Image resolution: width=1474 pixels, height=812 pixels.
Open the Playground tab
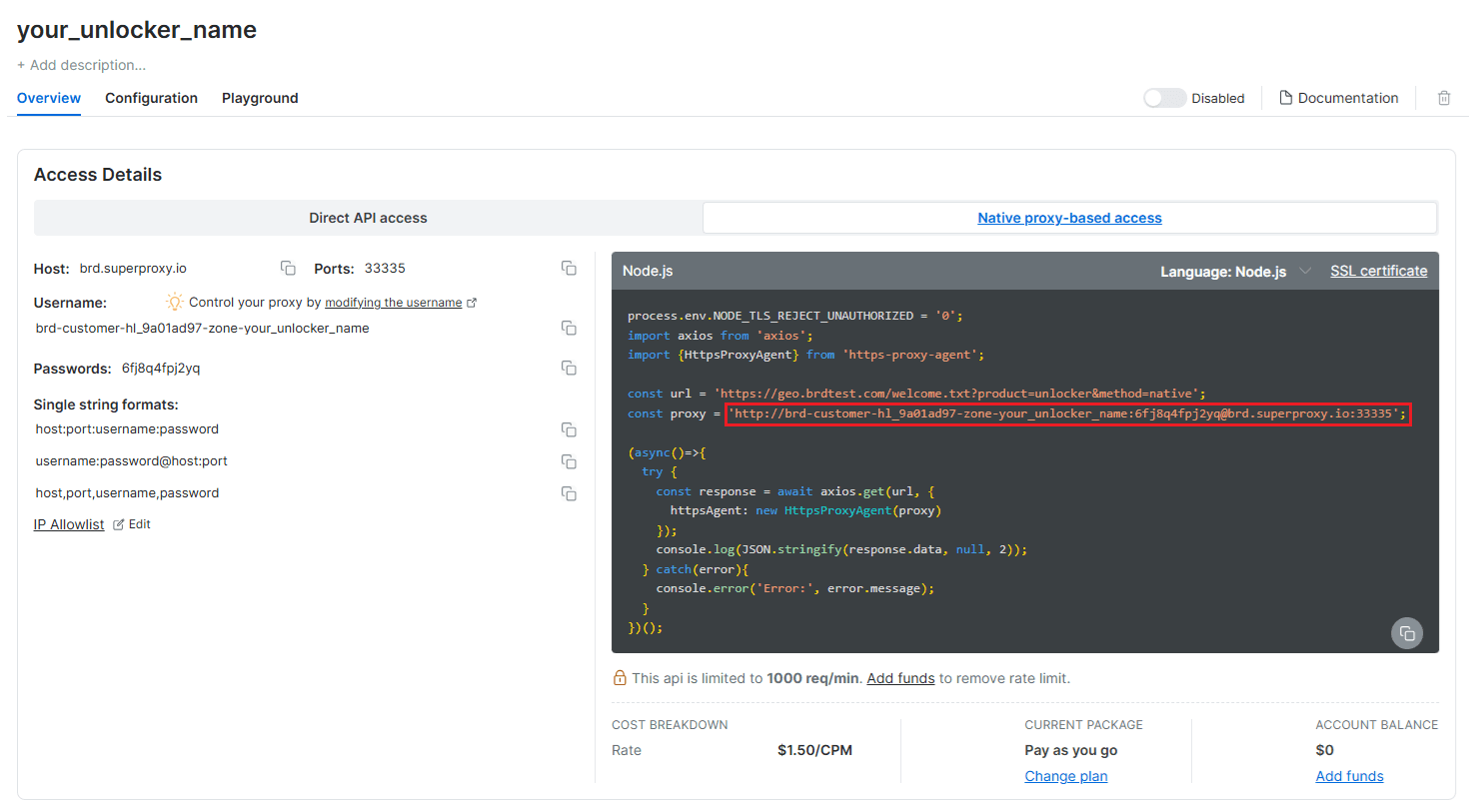coord(259,97)
